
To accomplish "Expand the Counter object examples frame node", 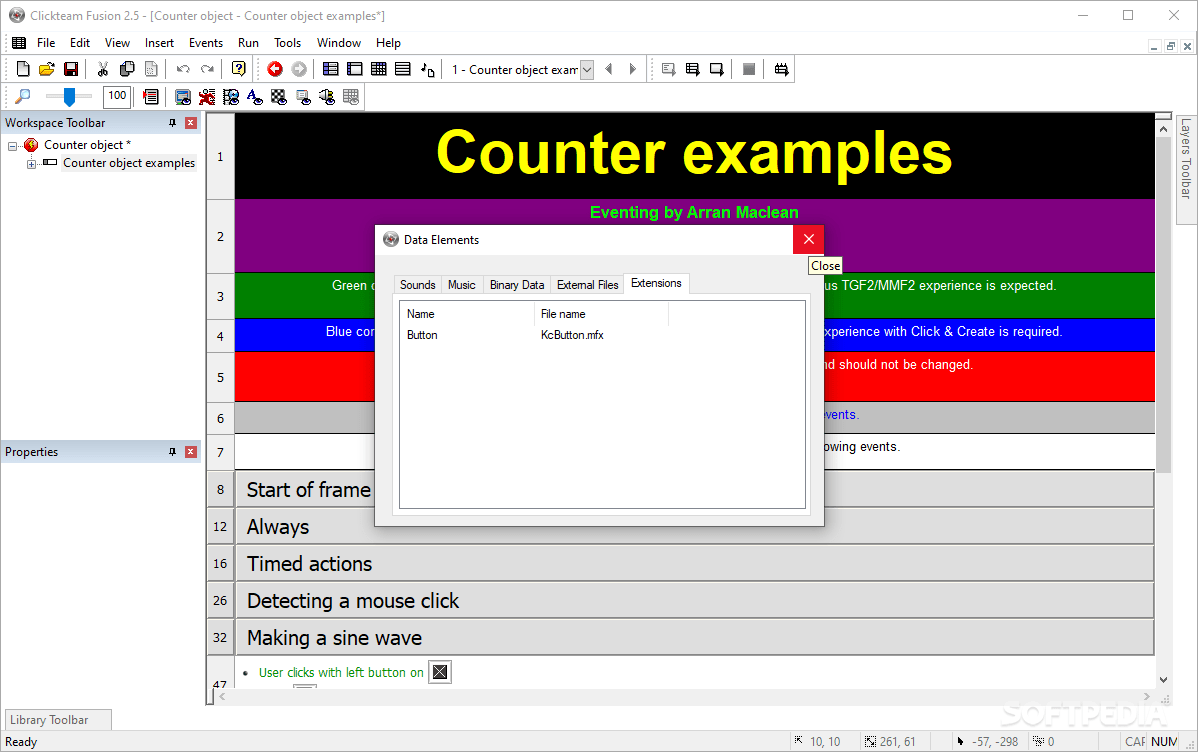I will [31, 164].
